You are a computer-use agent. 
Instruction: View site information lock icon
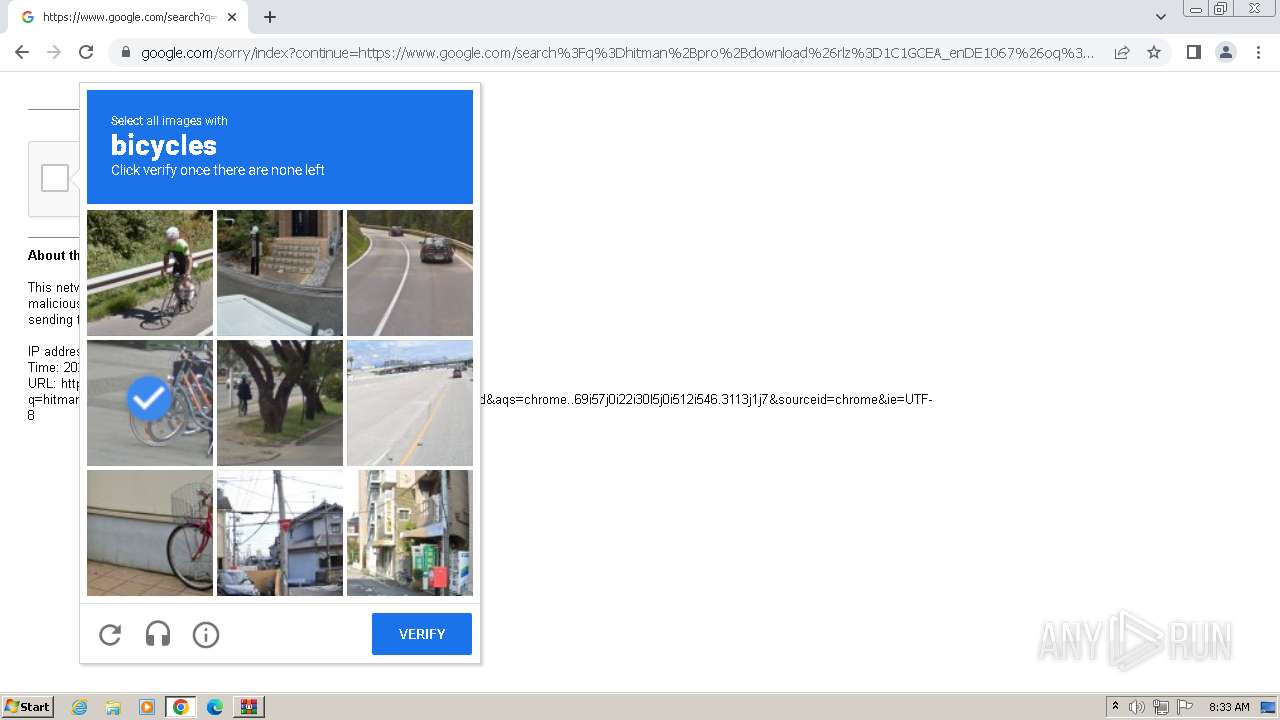point(125,52)
